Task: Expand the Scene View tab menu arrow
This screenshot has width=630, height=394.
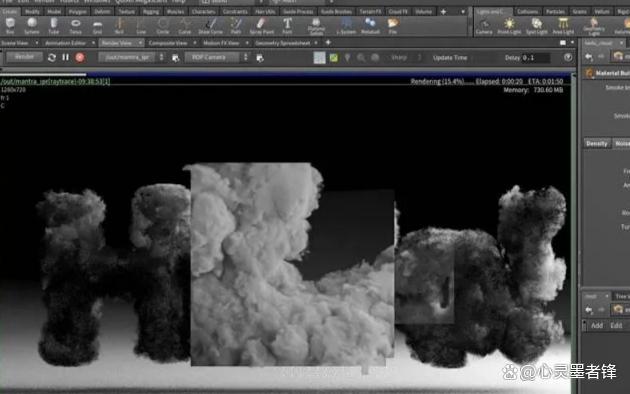Action: pyautogui.click(x=37, y=43)
